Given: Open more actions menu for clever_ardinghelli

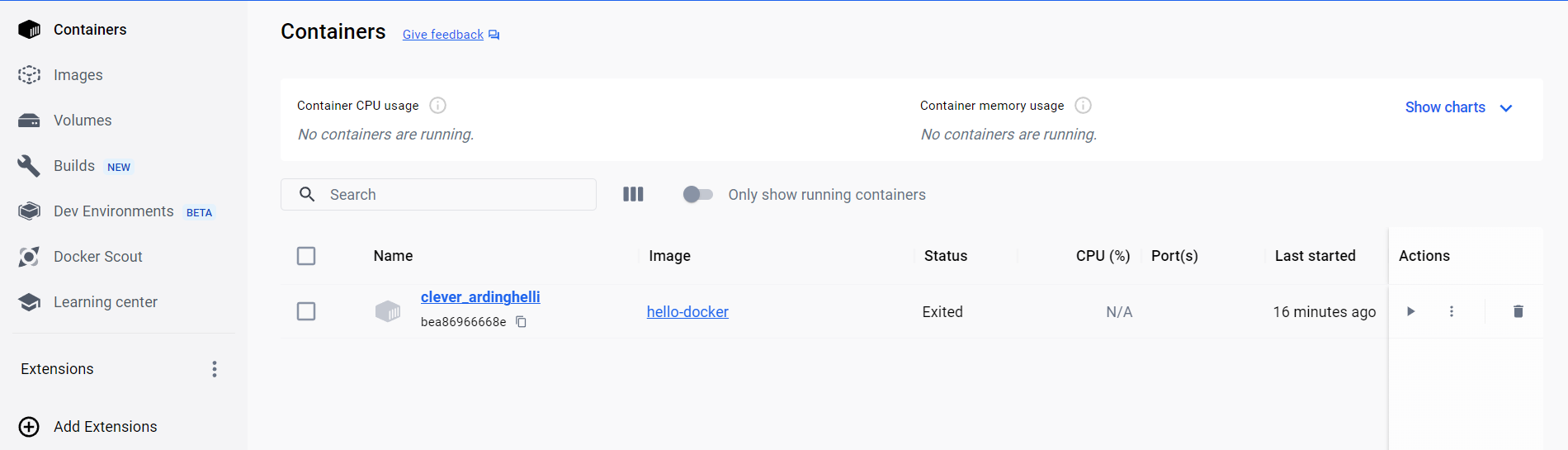Looking at the screenshot, I should coord(1452,311).
